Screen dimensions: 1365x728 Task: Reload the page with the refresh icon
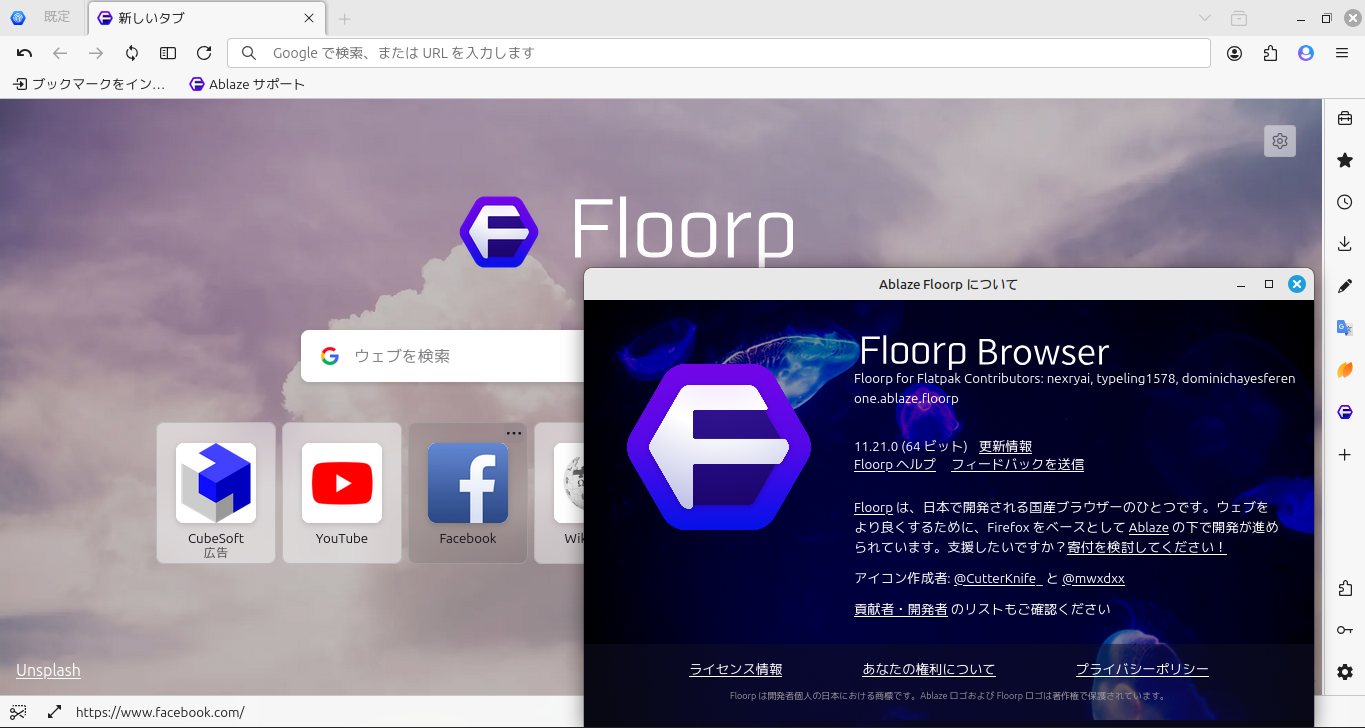coord(204,53)
